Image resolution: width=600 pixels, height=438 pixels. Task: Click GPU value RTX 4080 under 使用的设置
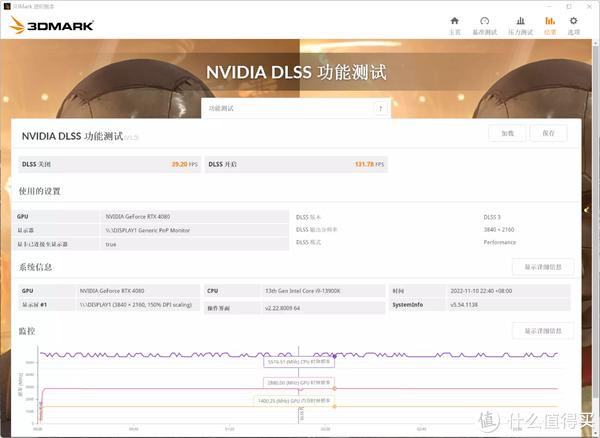[x=138, y=217]
